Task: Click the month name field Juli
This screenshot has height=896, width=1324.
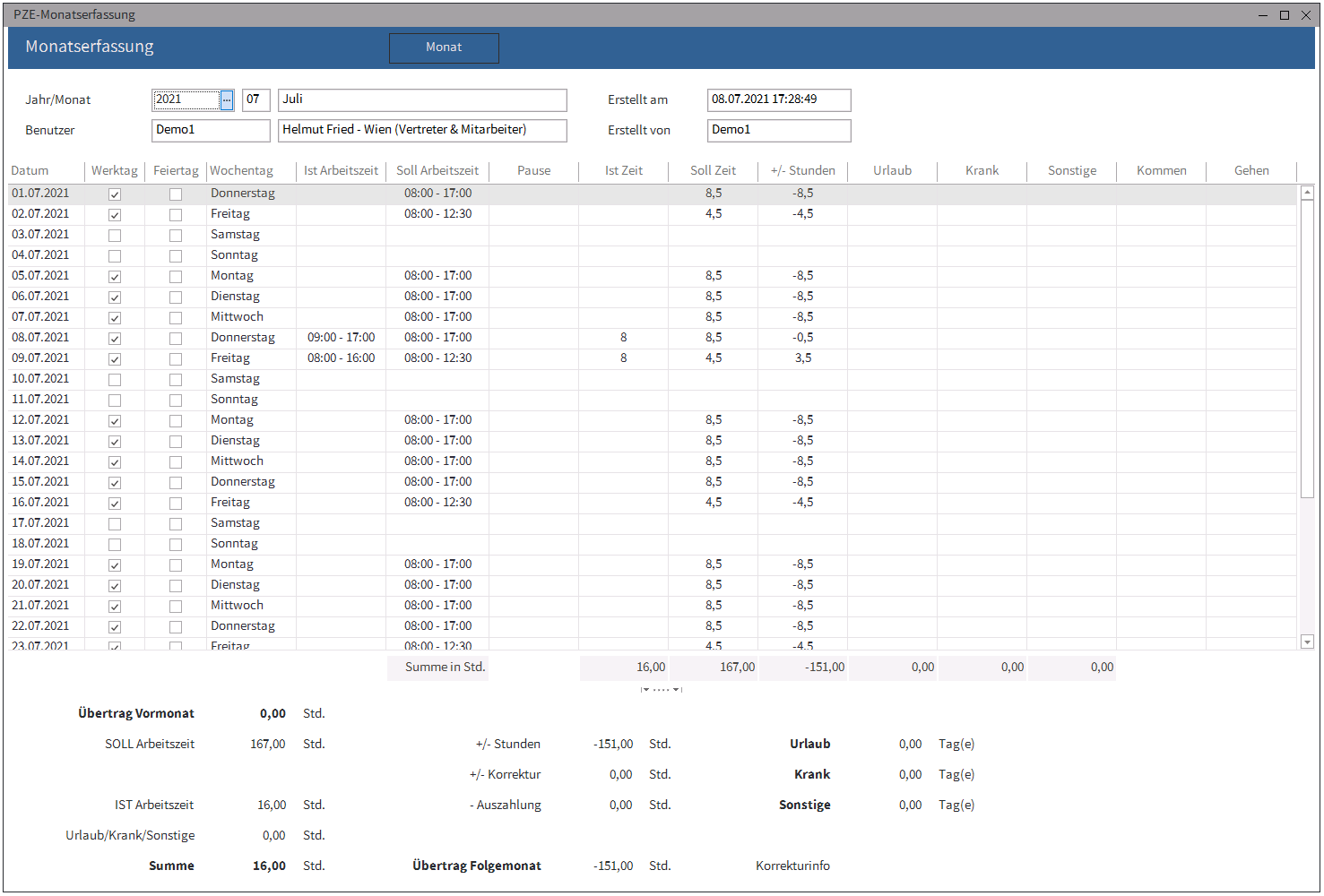Action: coord(422,99)
